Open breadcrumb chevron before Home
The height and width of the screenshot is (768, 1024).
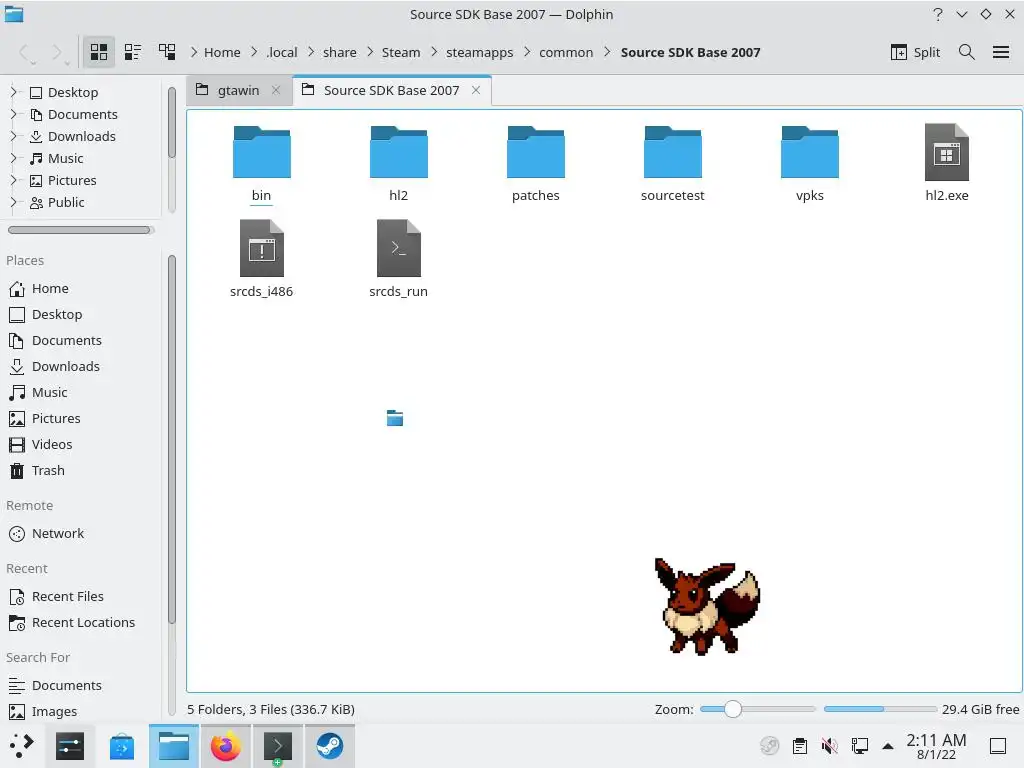point(194,52)
